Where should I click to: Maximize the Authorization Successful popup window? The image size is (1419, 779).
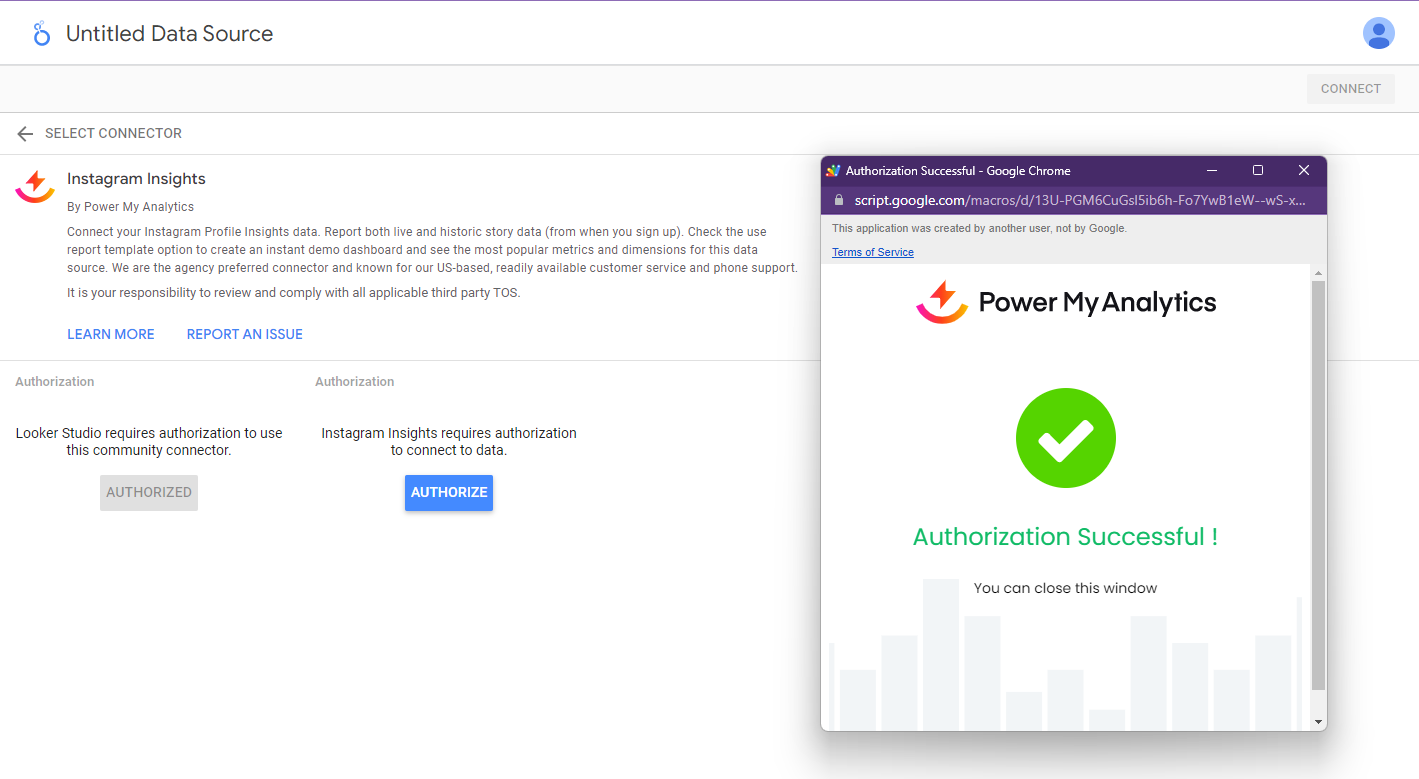tap(1258, 171)
